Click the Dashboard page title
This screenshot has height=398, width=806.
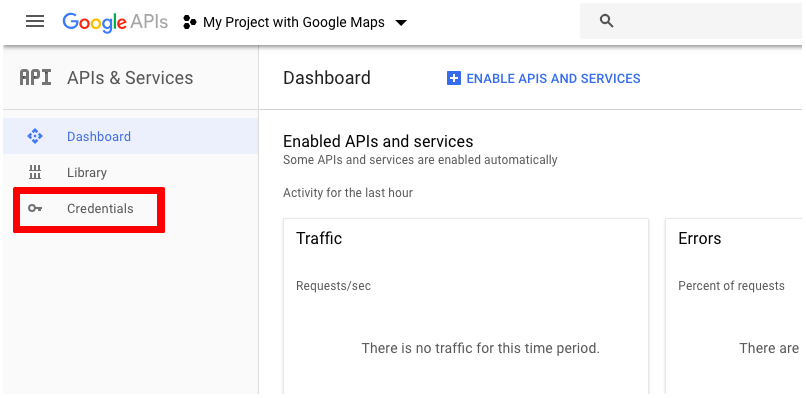pos(327,78)
